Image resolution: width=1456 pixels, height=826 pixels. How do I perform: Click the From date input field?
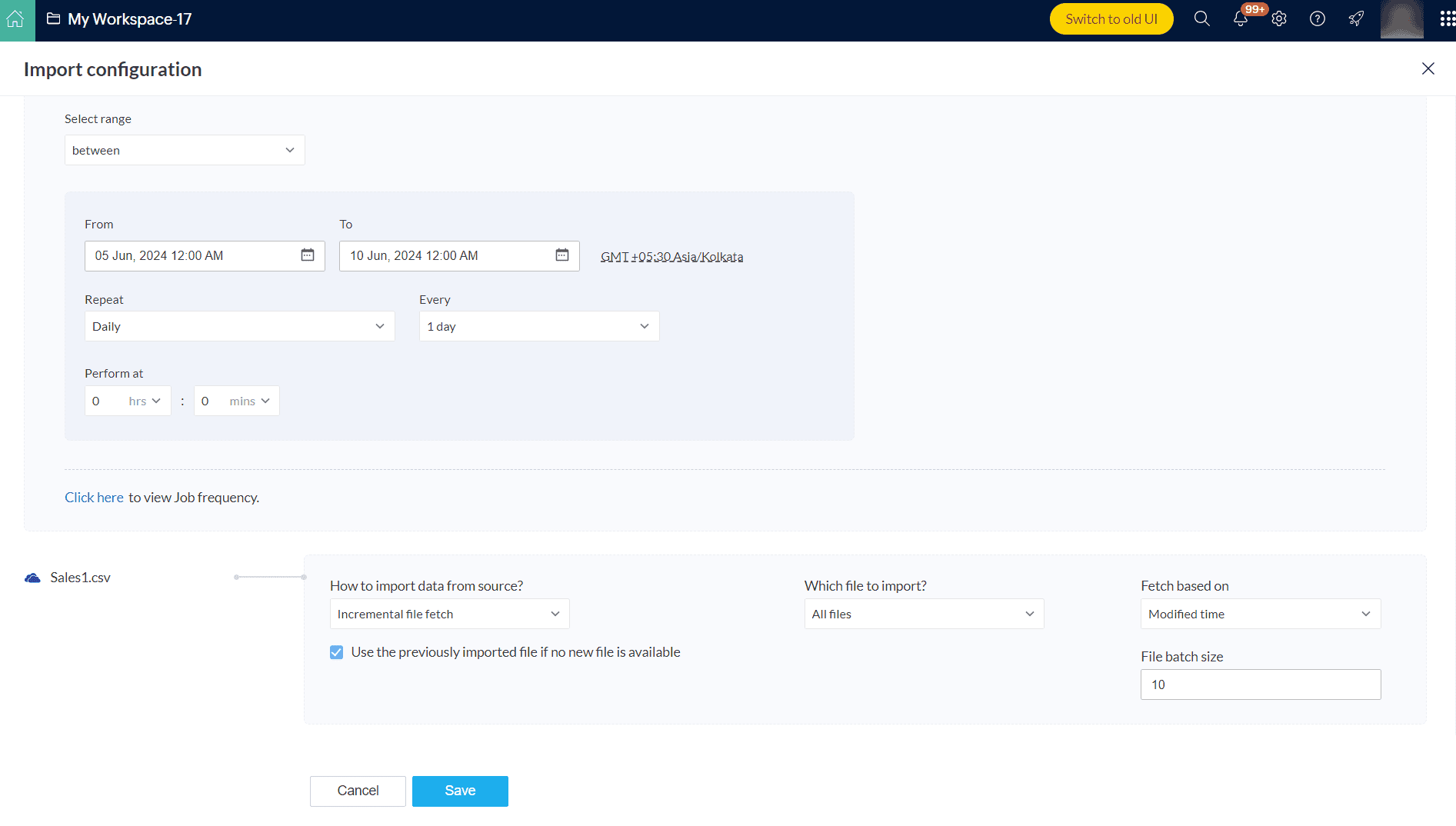pos(205,256)
